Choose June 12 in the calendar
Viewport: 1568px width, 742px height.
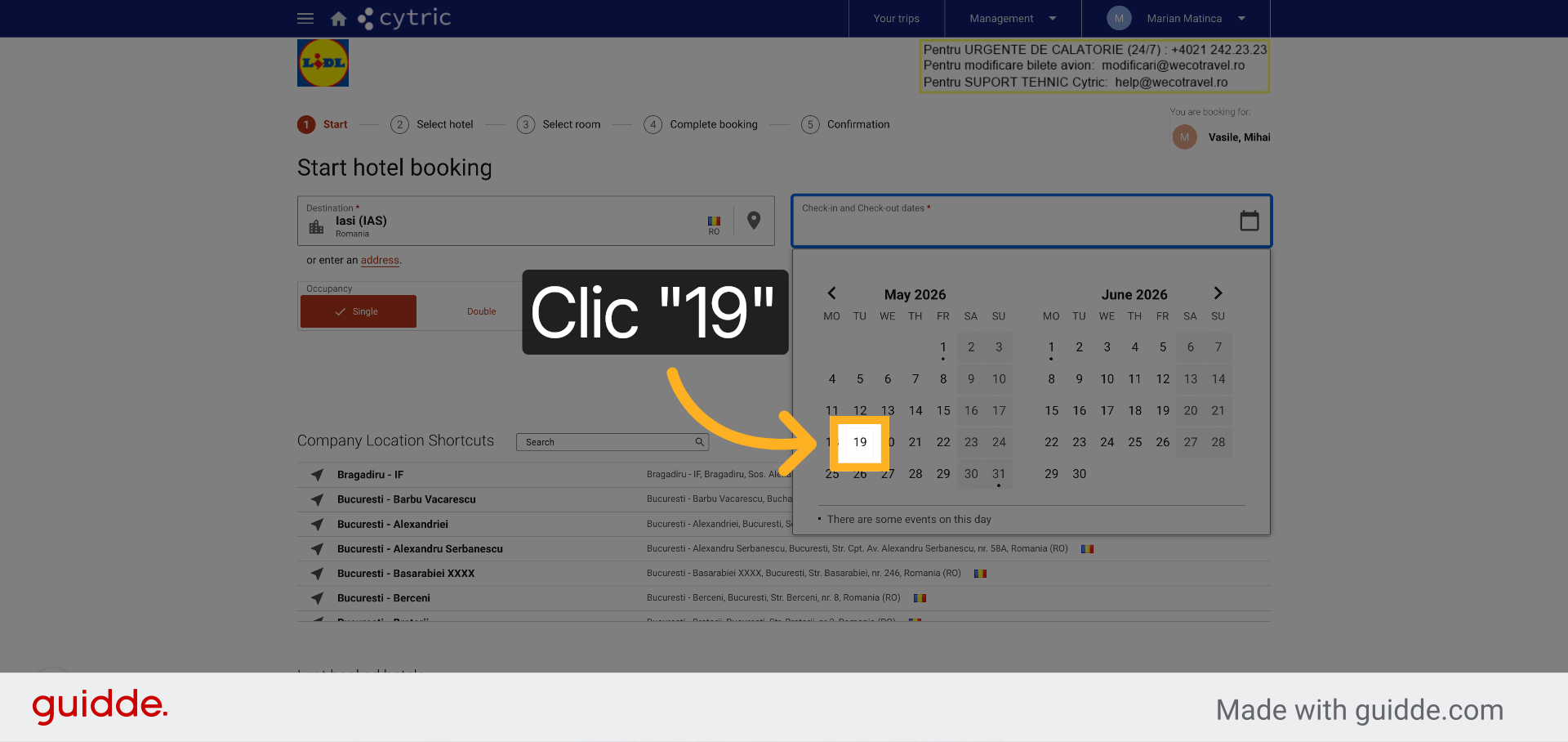[1162, 379]
